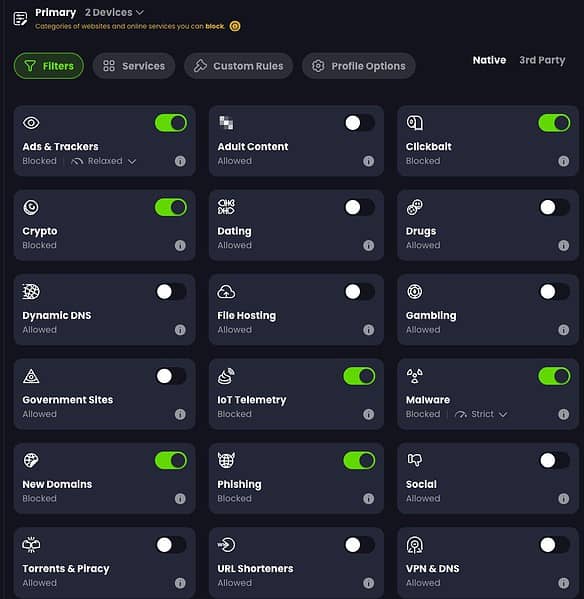Open info for Malware filter
Image resolution: width=584 pixels, height=599 pixels.
(564, 414)
